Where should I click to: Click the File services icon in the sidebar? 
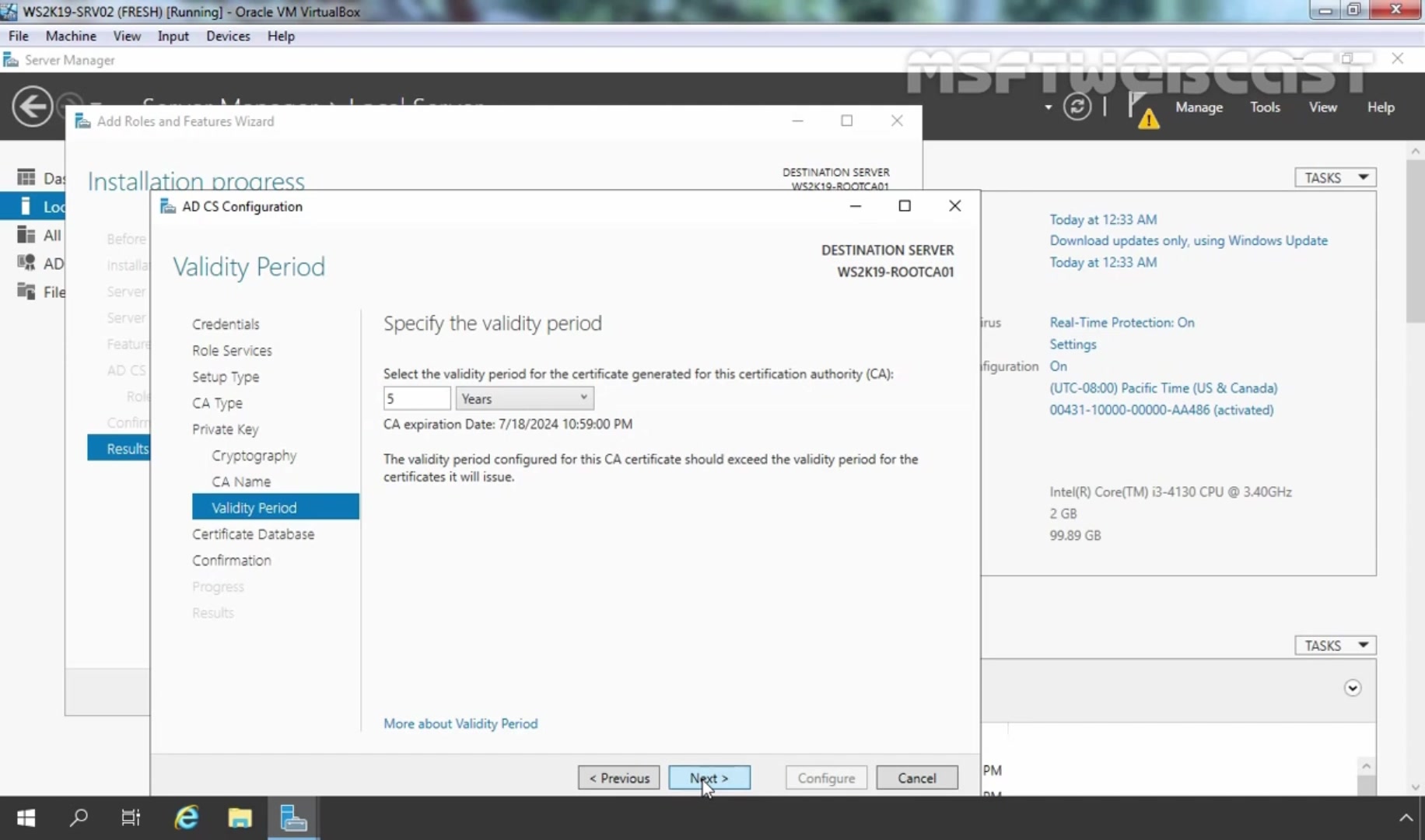click(x=26, y=292)
